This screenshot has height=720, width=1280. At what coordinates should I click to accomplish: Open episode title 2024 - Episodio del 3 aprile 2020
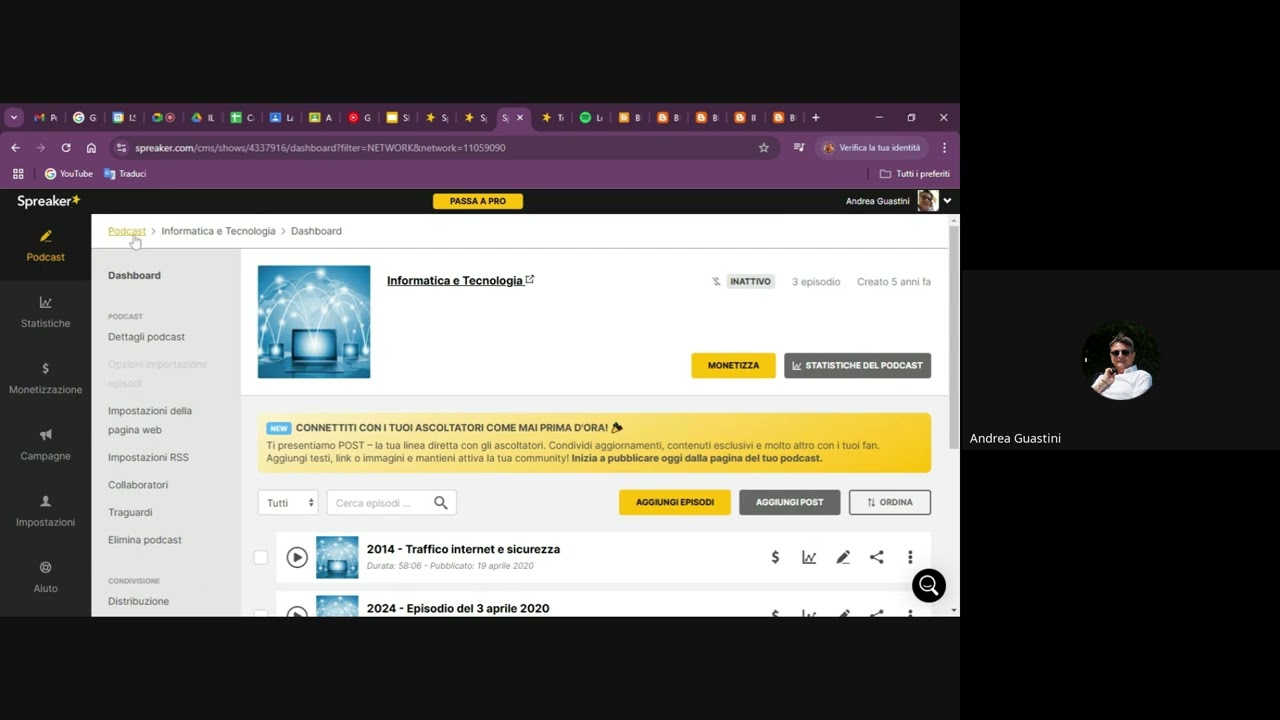[x=458, y=608]
